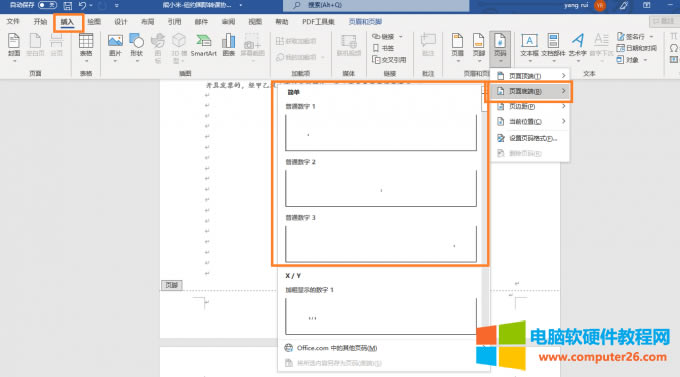
Task: Open the Table (表格) insert button
Action: click(x=86, y=46)
